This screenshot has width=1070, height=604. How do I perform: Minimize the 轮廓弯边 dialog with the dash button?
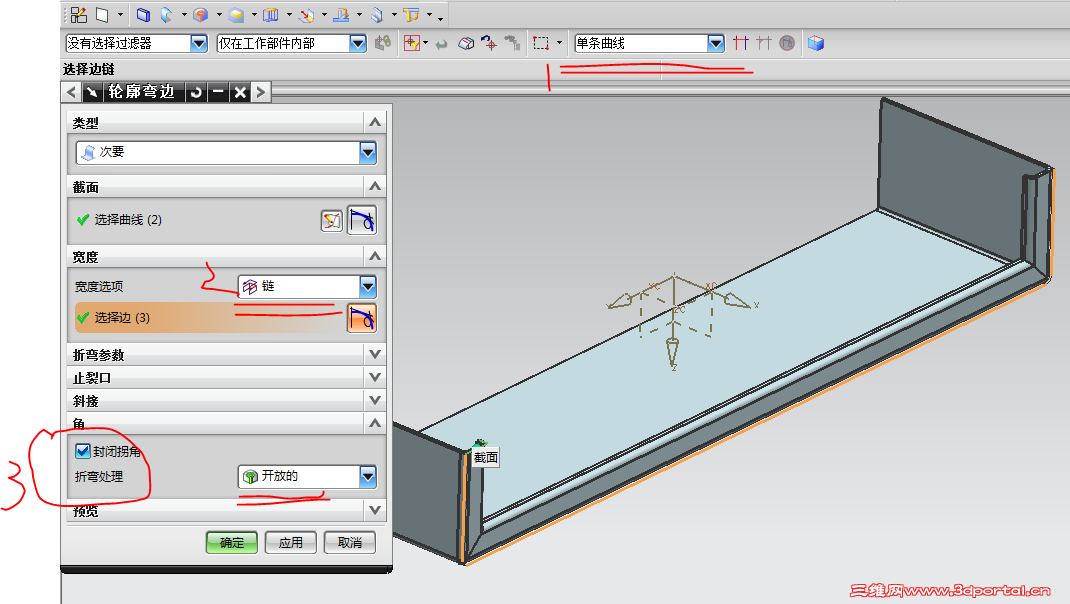[x=218, y=92]
